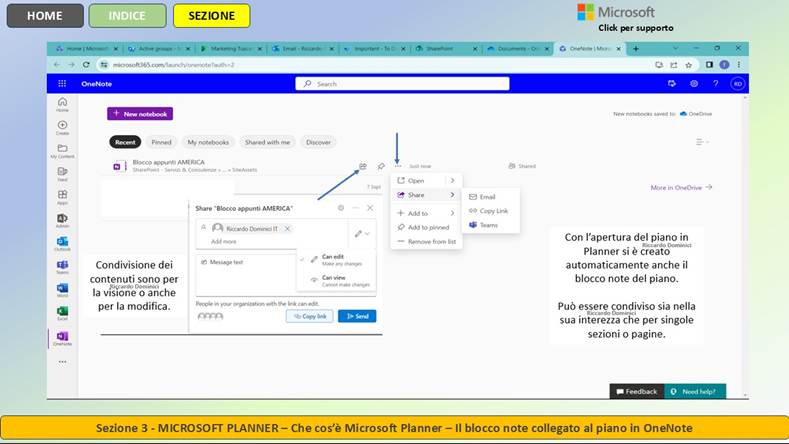
Task: Bookmark this page with the star icon
Action: click(688, 65)
